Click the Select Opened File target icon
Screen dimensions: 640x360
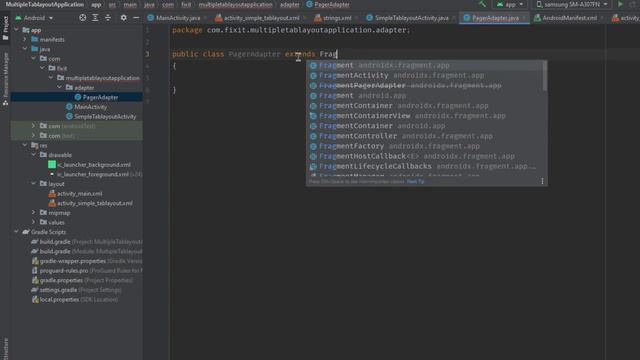[82, 18]
